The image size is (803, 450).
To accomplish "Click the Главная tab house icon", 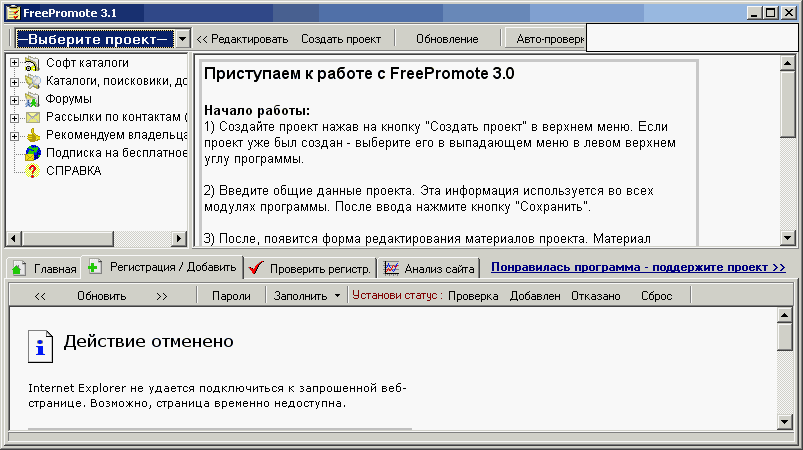I will point(19,268).
